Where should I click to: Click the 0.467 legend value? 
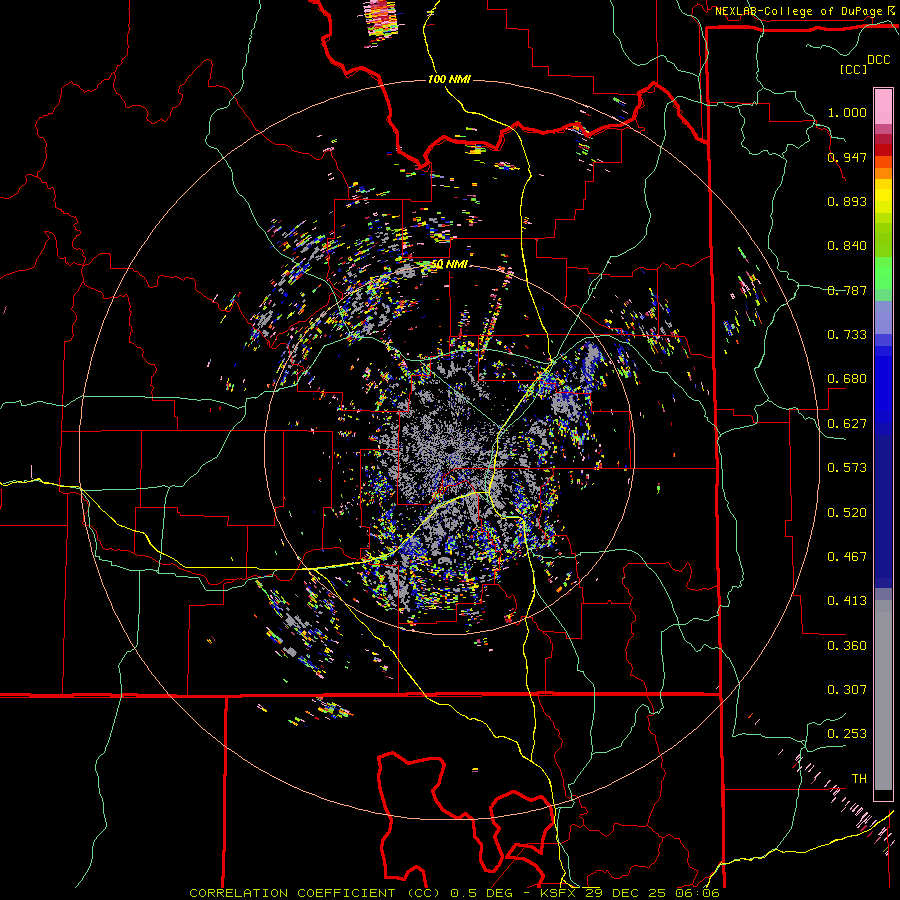pyautogui.click(x=847, y=557)
